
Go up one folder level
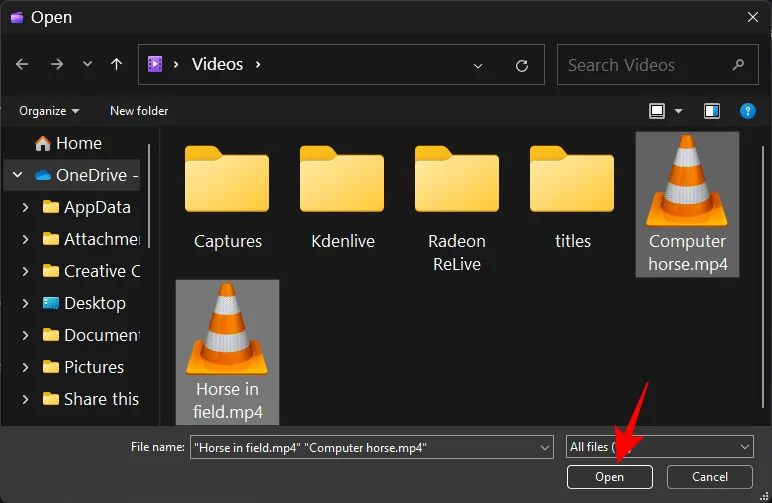click(x=117, y=64)
